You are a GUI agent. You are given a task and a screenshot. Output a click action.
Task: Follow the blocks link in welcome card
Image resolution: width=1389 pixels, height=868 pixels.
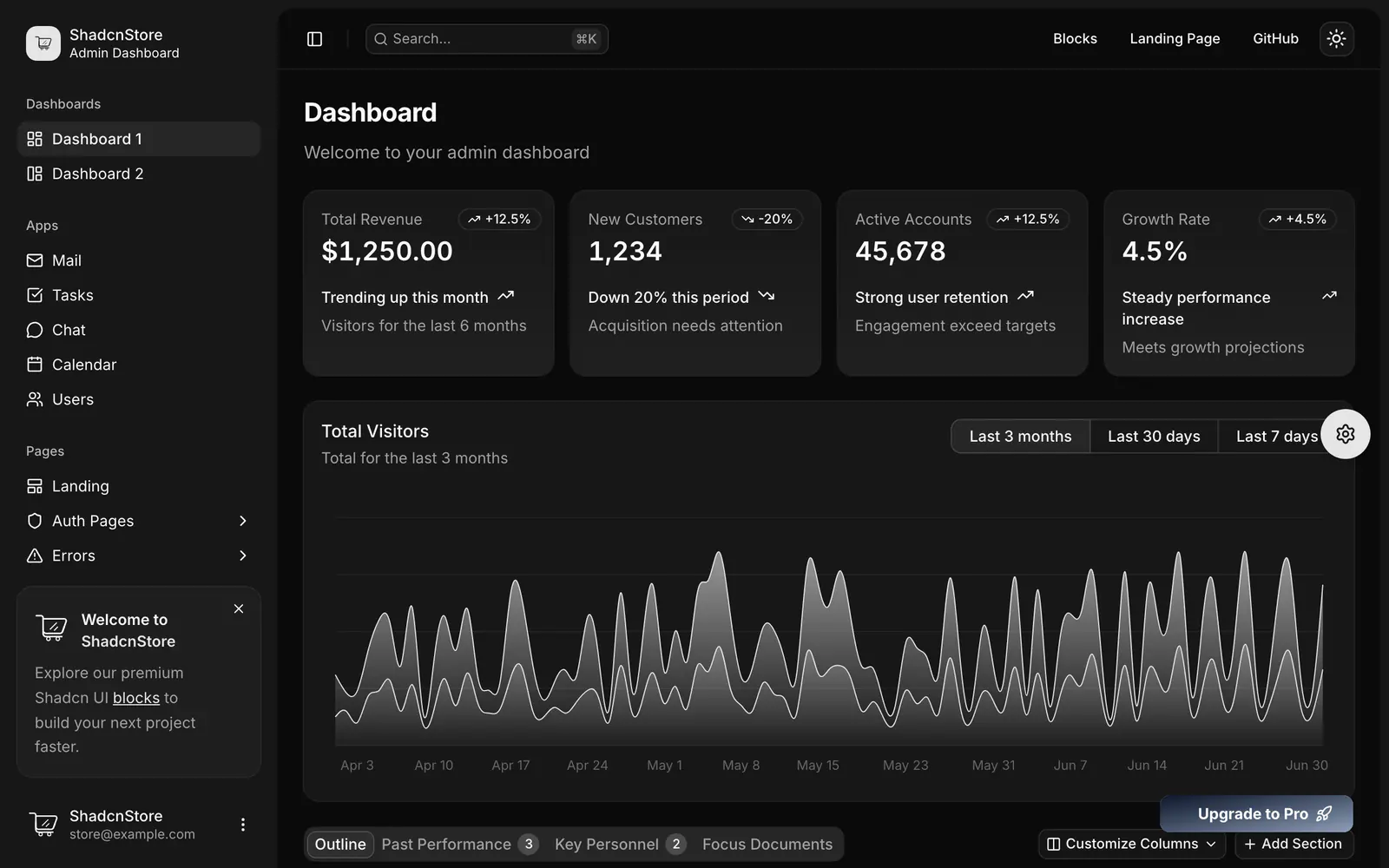[x=136, y=698]
